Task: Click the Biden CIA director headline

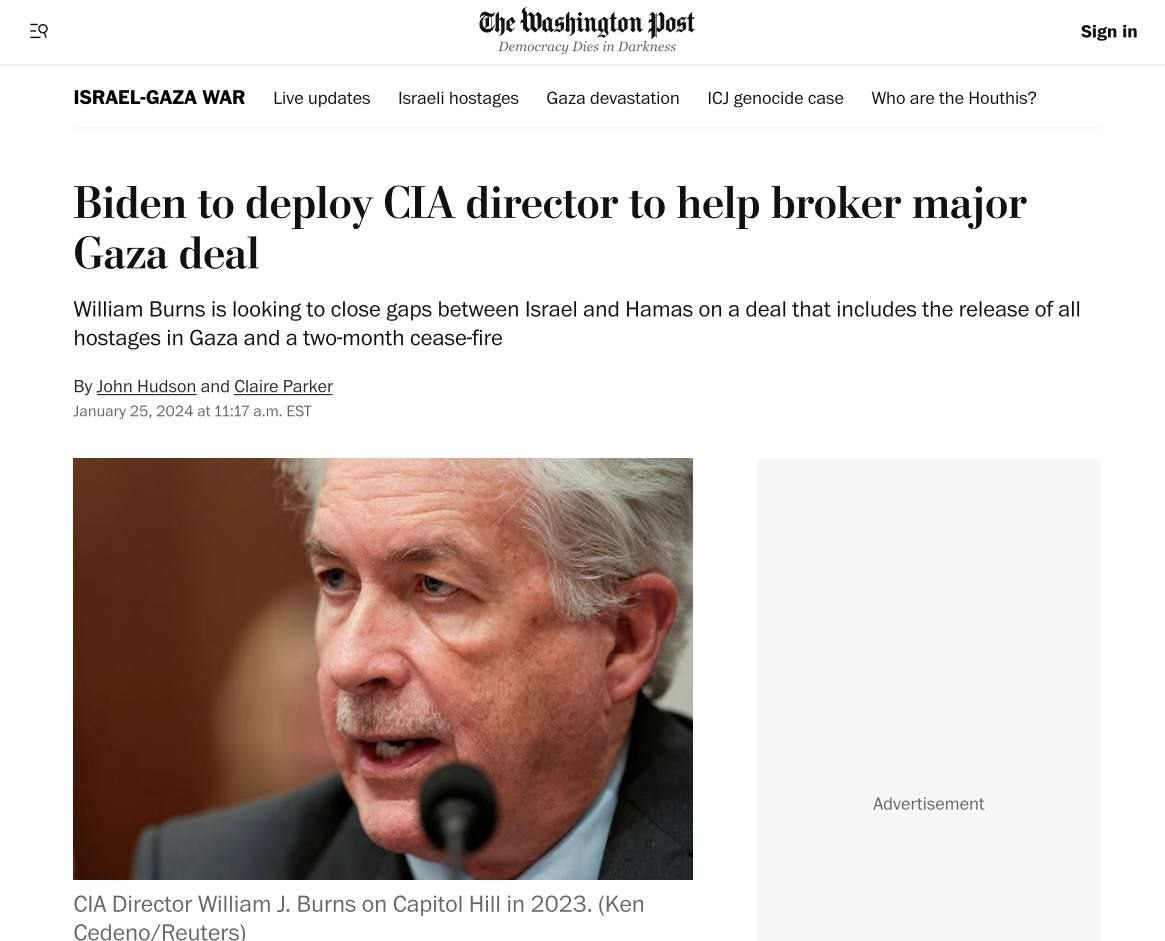Action: point(550,227)
